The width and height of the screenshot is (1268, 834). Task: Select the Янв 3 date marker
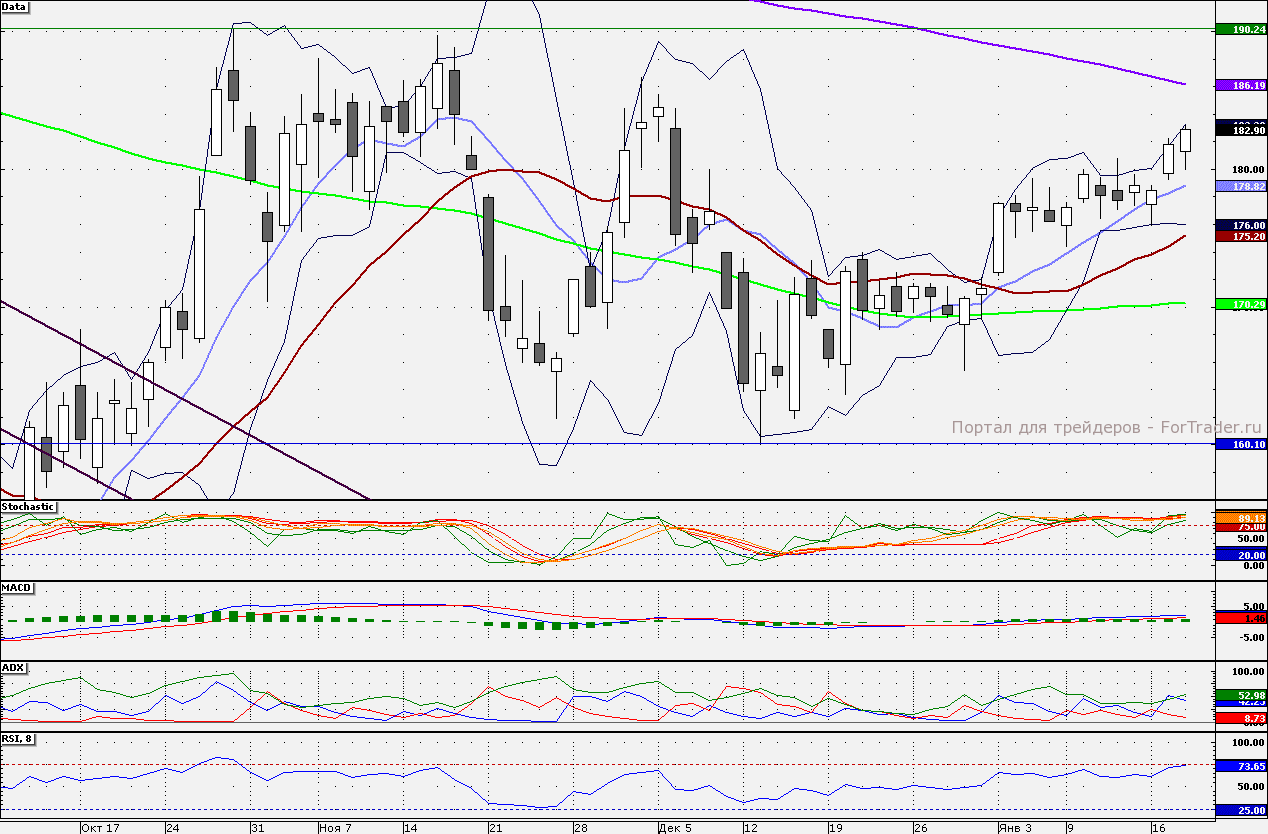(x=1016, y=828)
